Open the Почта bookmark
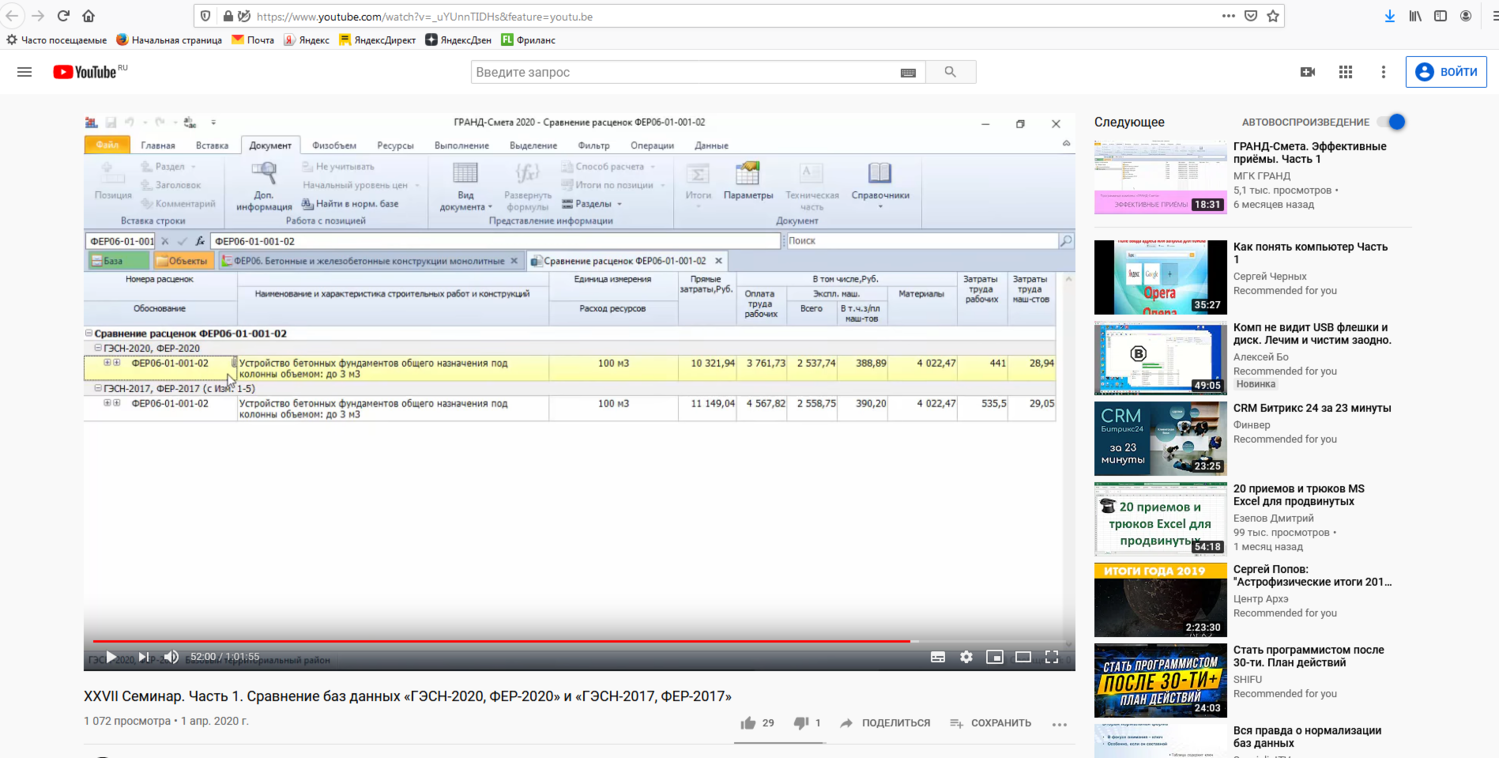Image resolution: width=1499 pixels, height=758 pixels. (253, 40)
